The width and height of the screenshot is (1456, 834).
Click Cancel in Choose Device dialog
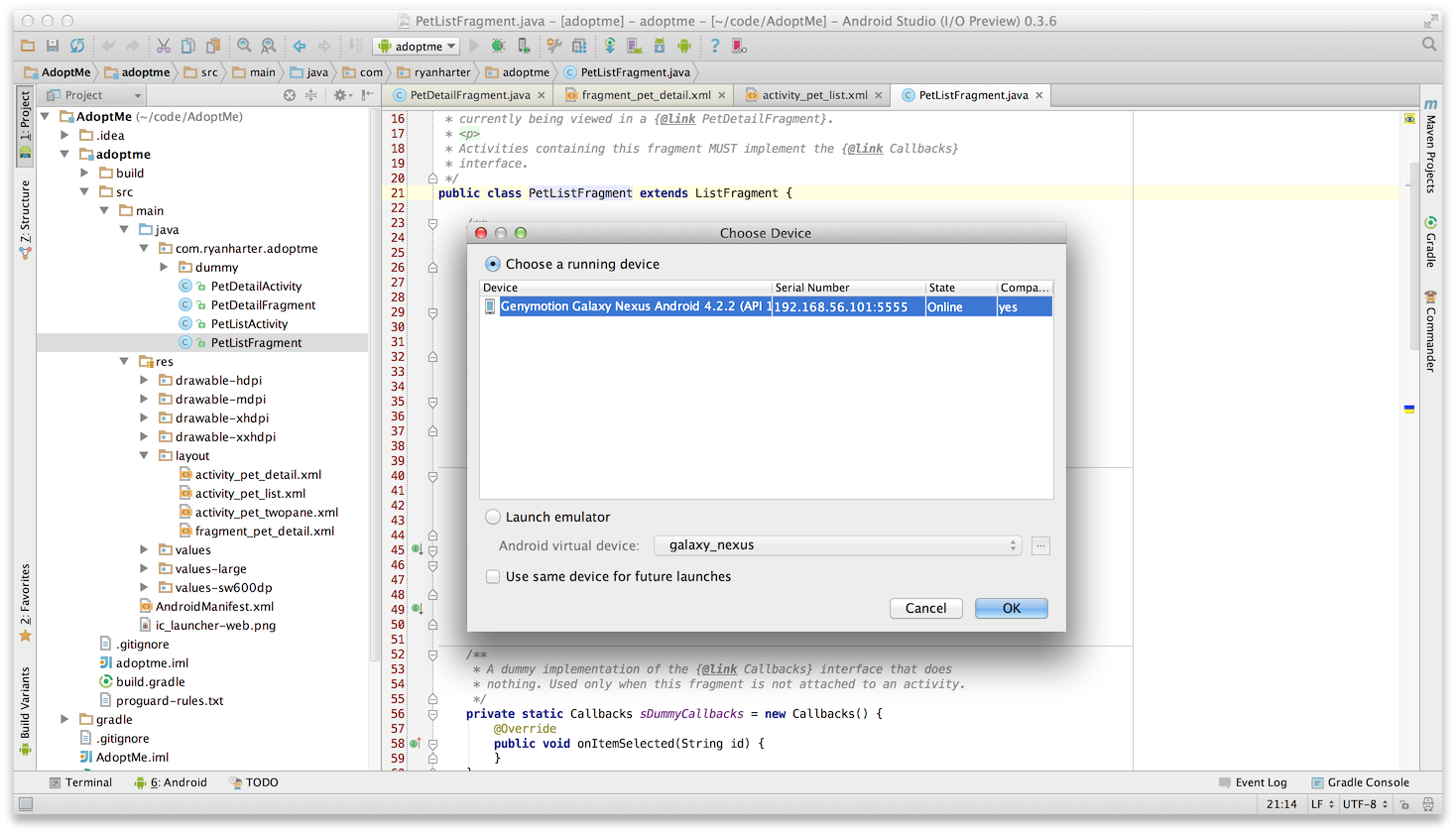[926, 608]
